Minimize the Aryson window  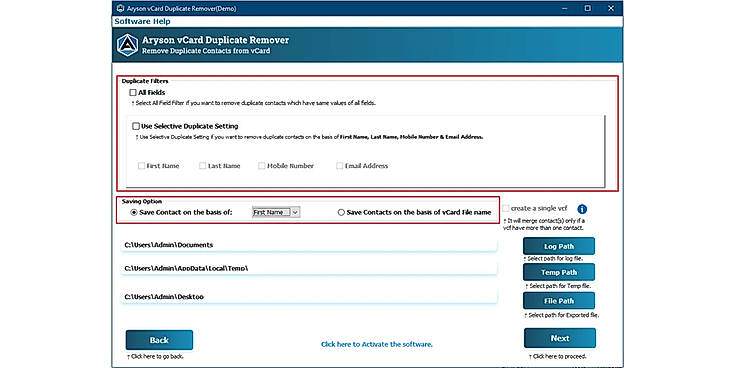(565, 8)
